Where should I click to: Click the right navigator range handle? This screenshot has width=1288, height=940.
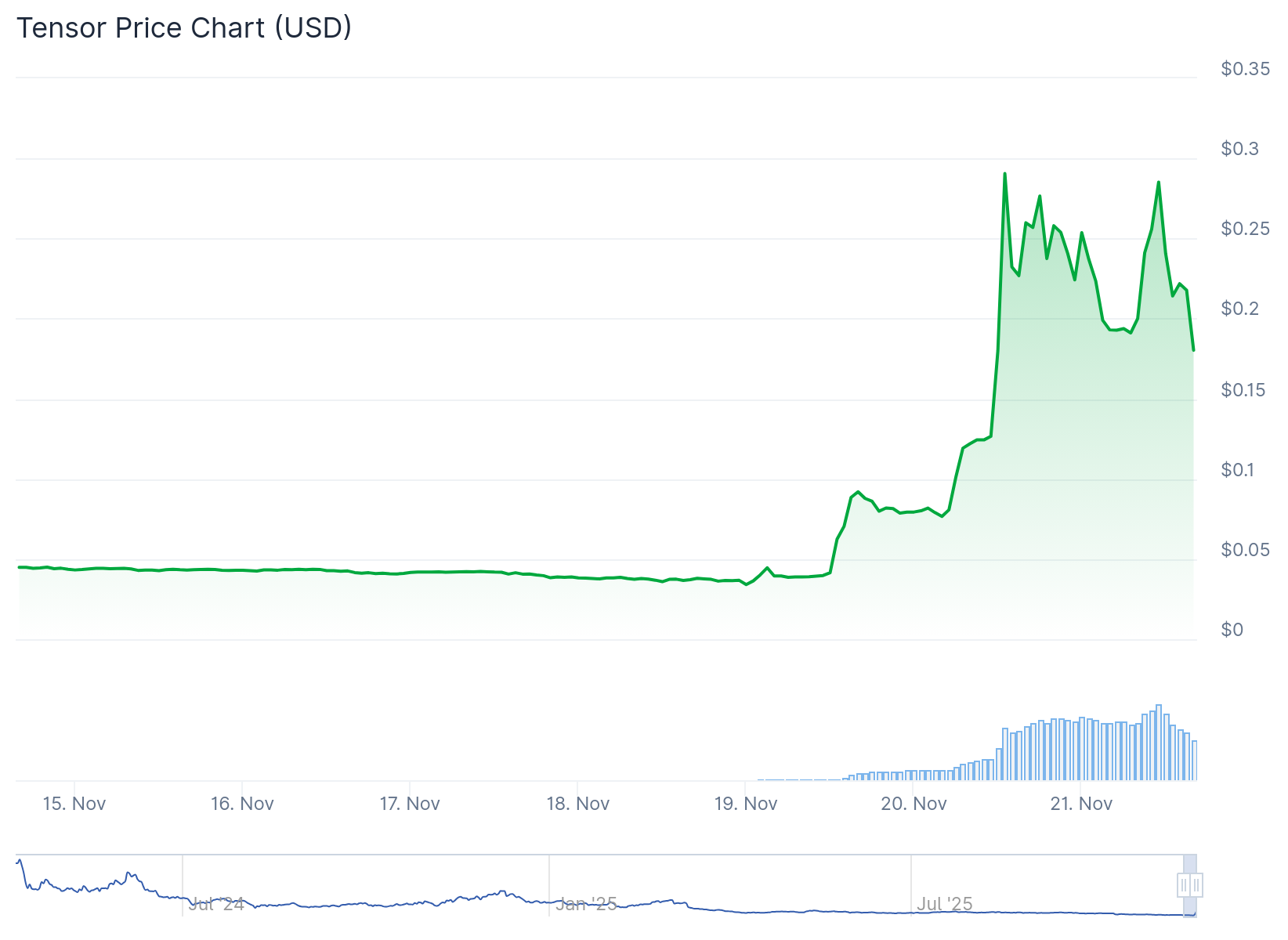click(x=1196, y=885)
